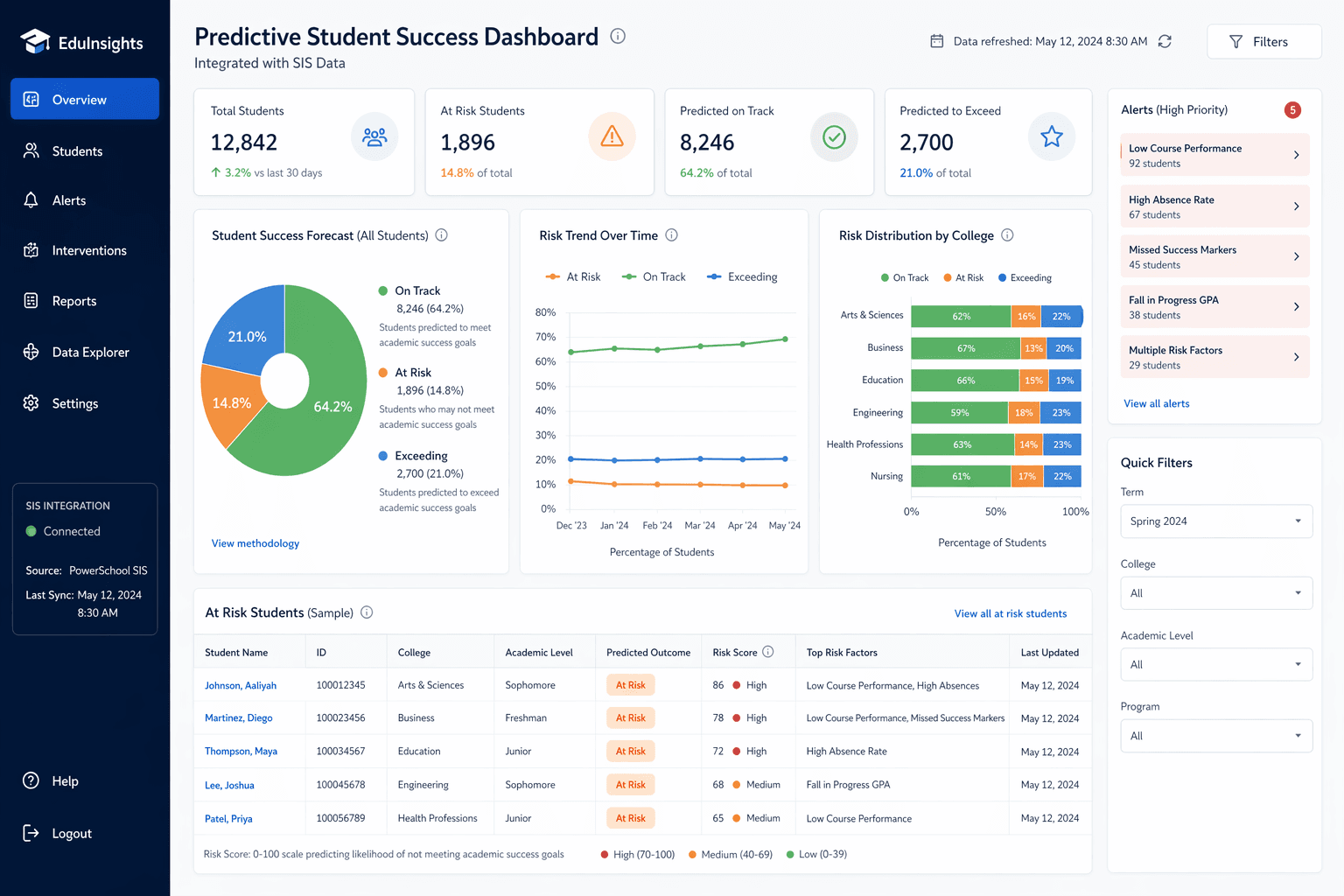Click the Total Students people icon
The image size is (1344, 896).
(374, 136)
